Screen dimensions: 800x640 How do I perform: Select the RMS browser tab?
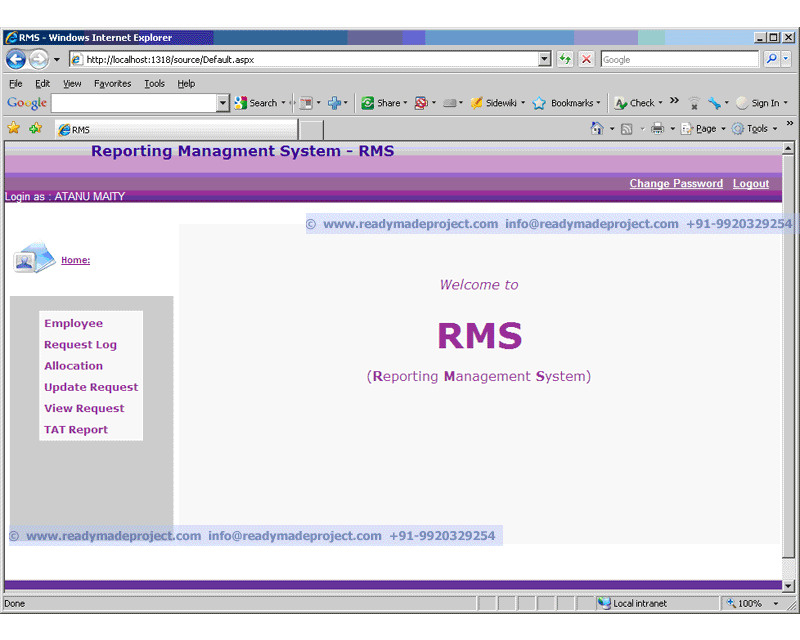pos(176,130)
